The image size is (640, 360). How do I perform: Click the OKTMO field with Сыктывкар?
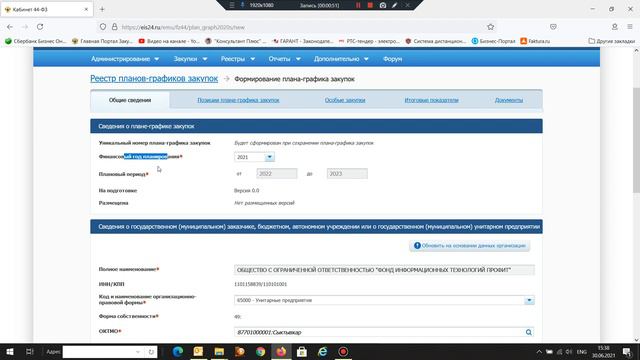pyautogui.click(x=384, y=332)
